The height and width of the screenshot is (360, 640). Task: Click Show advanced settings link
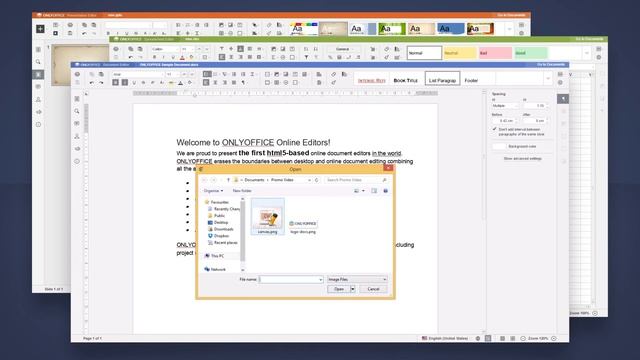(x=522, y=158)
